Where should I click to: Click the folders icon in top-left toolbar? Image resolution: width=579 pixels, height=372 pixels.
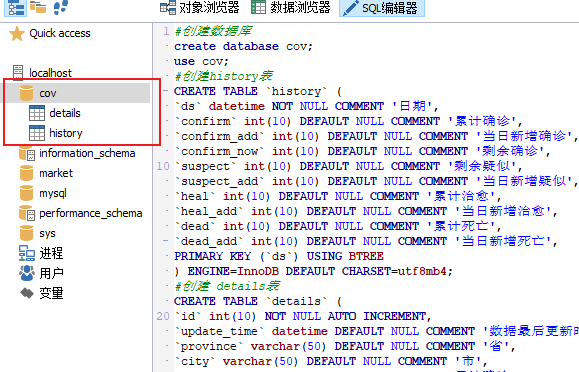point(38,7)
